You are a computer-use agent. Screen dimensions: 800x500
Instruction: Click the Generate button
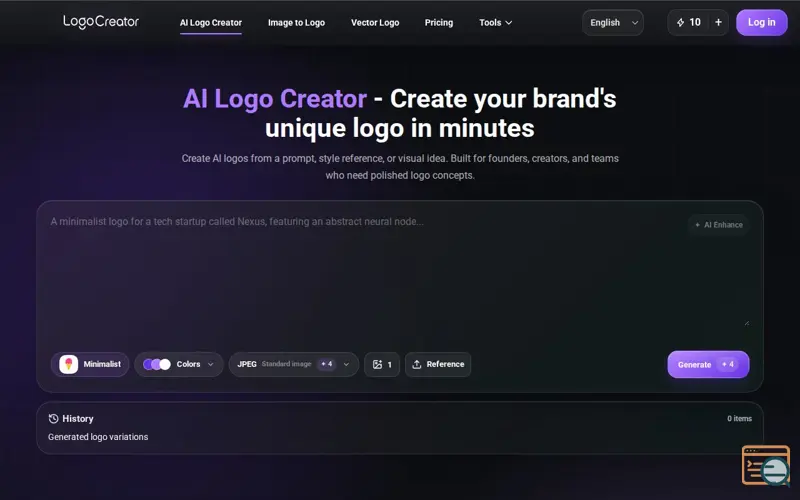(708, 364)
